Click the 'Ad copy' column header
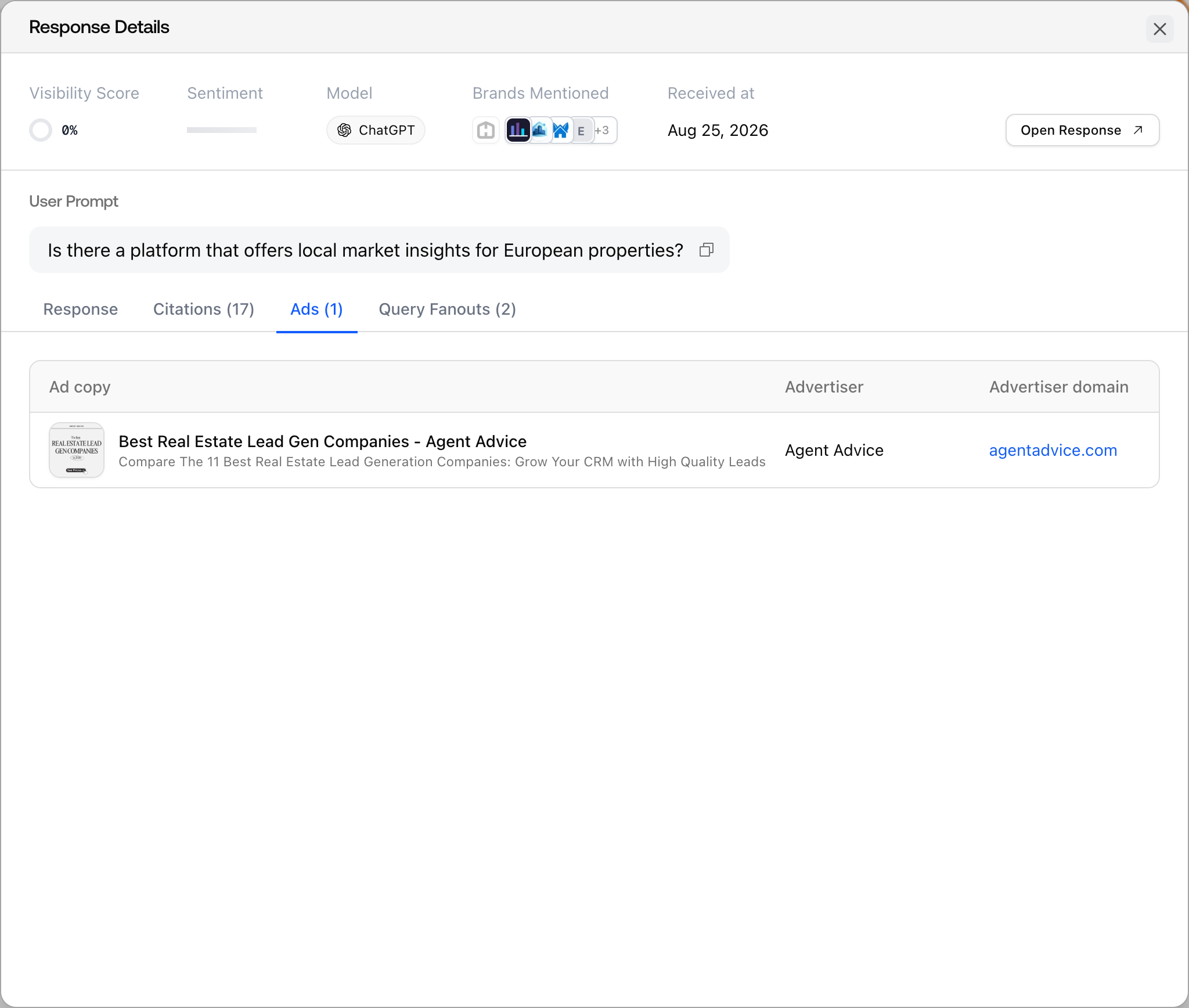 click(80, 387)
